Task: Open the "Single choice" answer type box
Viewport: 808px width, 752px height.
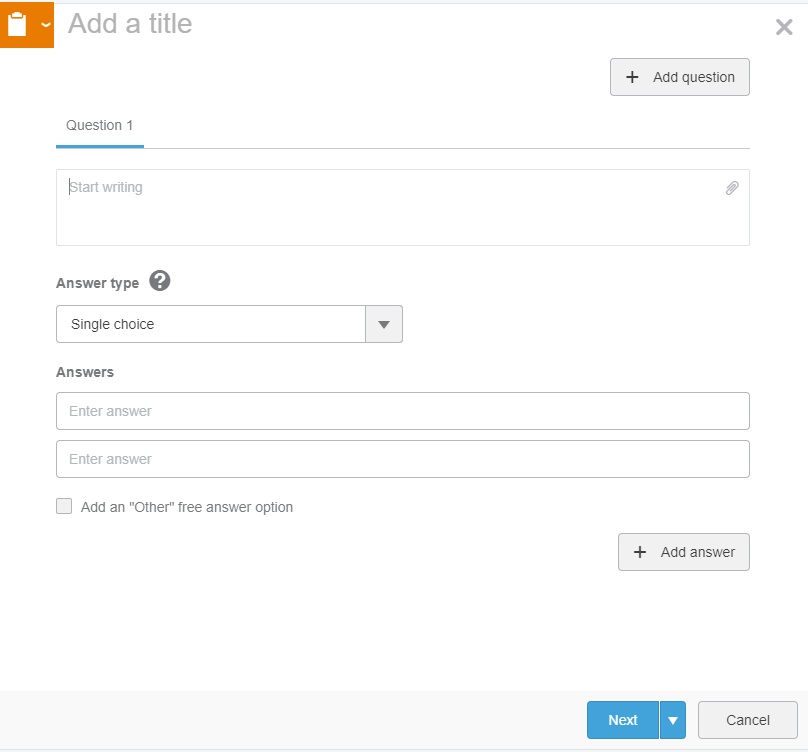Action: click(212, 324)
